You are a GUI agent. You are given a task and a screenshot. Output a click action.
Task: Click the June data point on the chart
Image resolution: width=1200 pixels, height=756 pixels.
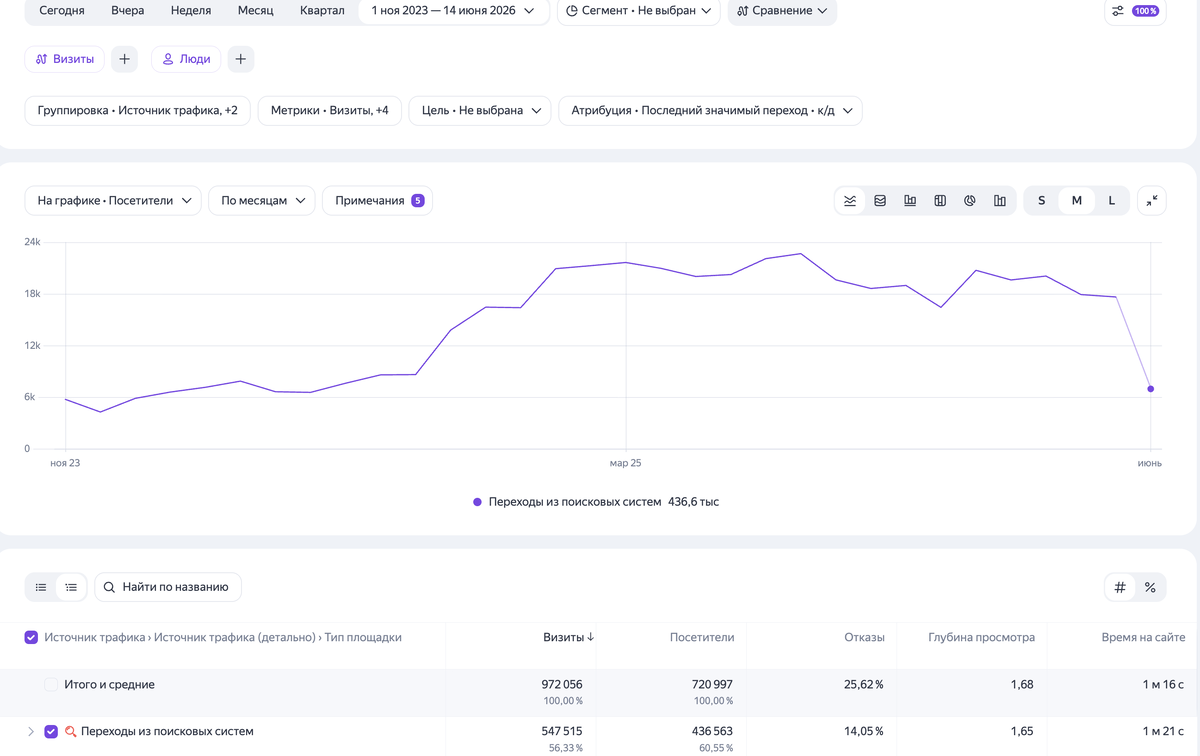pos(1151,389)
